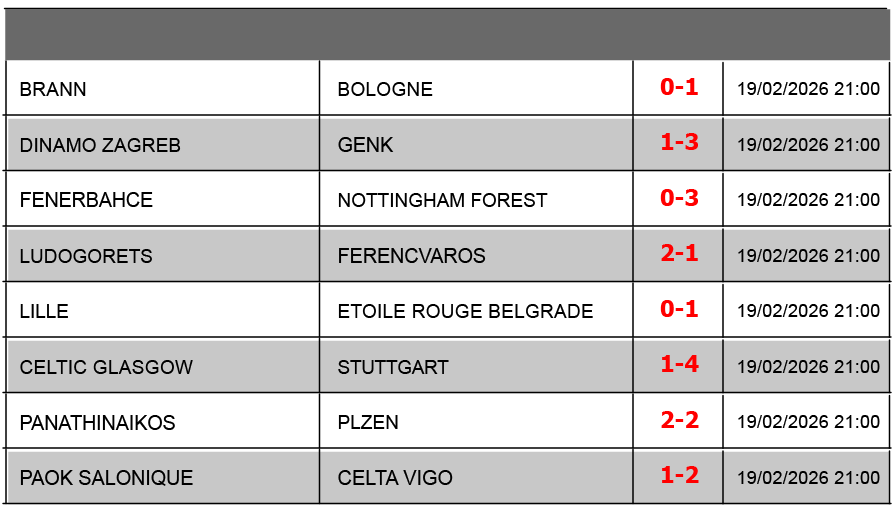
Task: Click the LILLE team name
Action: pyautogui.click(x=44, y=311)
